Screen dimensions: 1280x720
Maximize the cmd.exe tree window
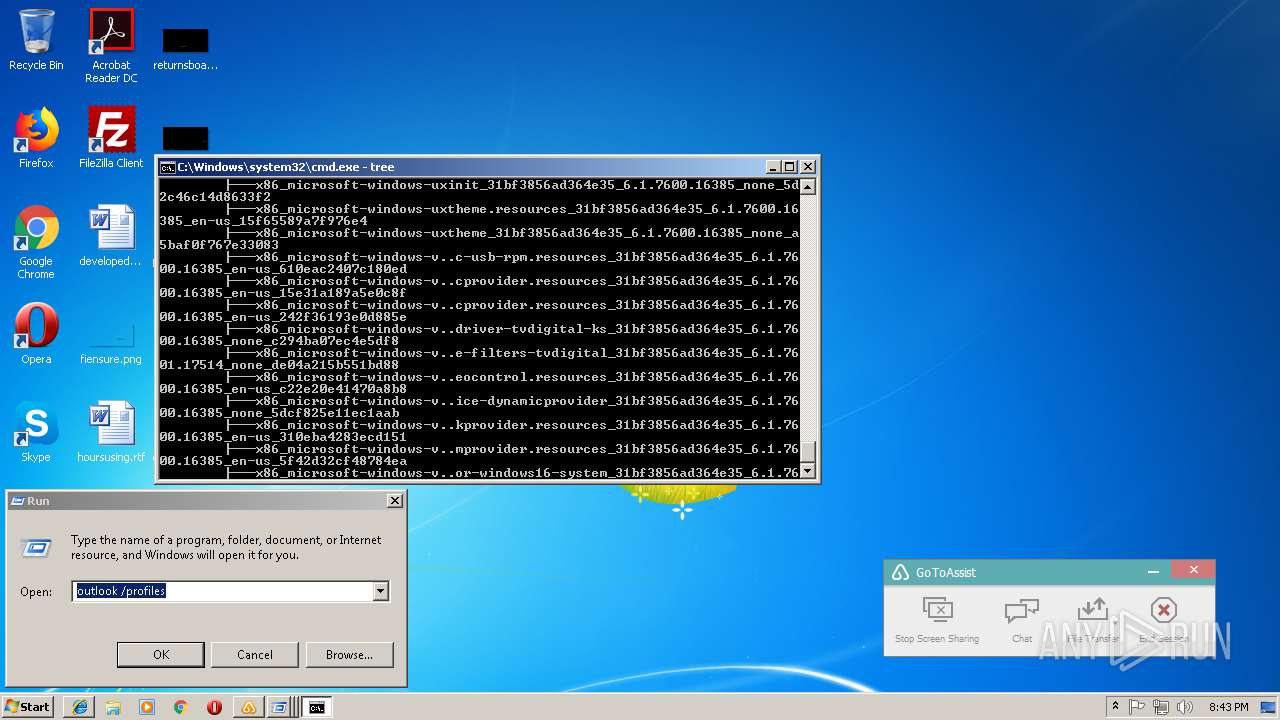click(x=790, y=167)
